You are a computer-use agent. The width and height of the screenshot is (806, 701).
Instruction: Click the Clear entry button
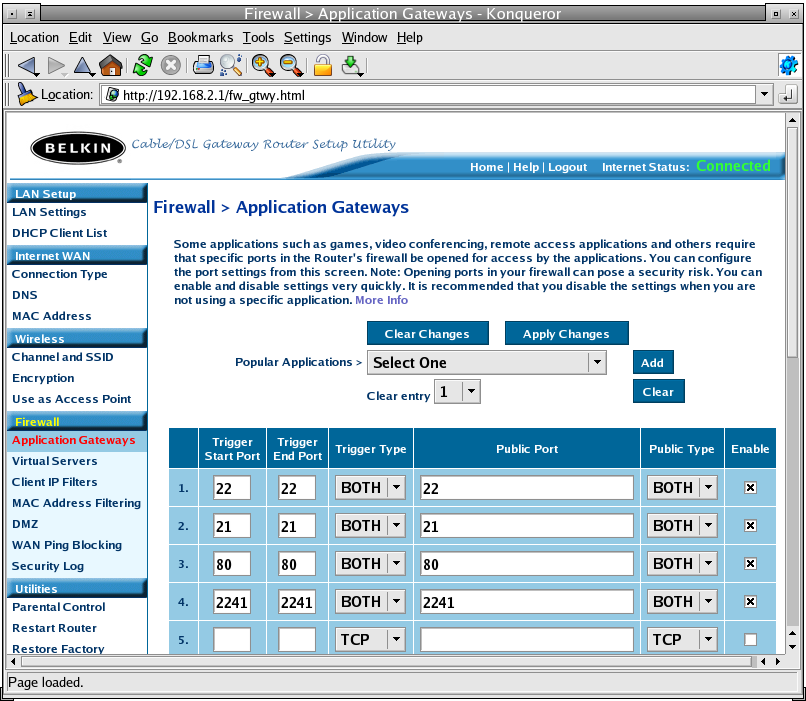(x=658, y=392)
